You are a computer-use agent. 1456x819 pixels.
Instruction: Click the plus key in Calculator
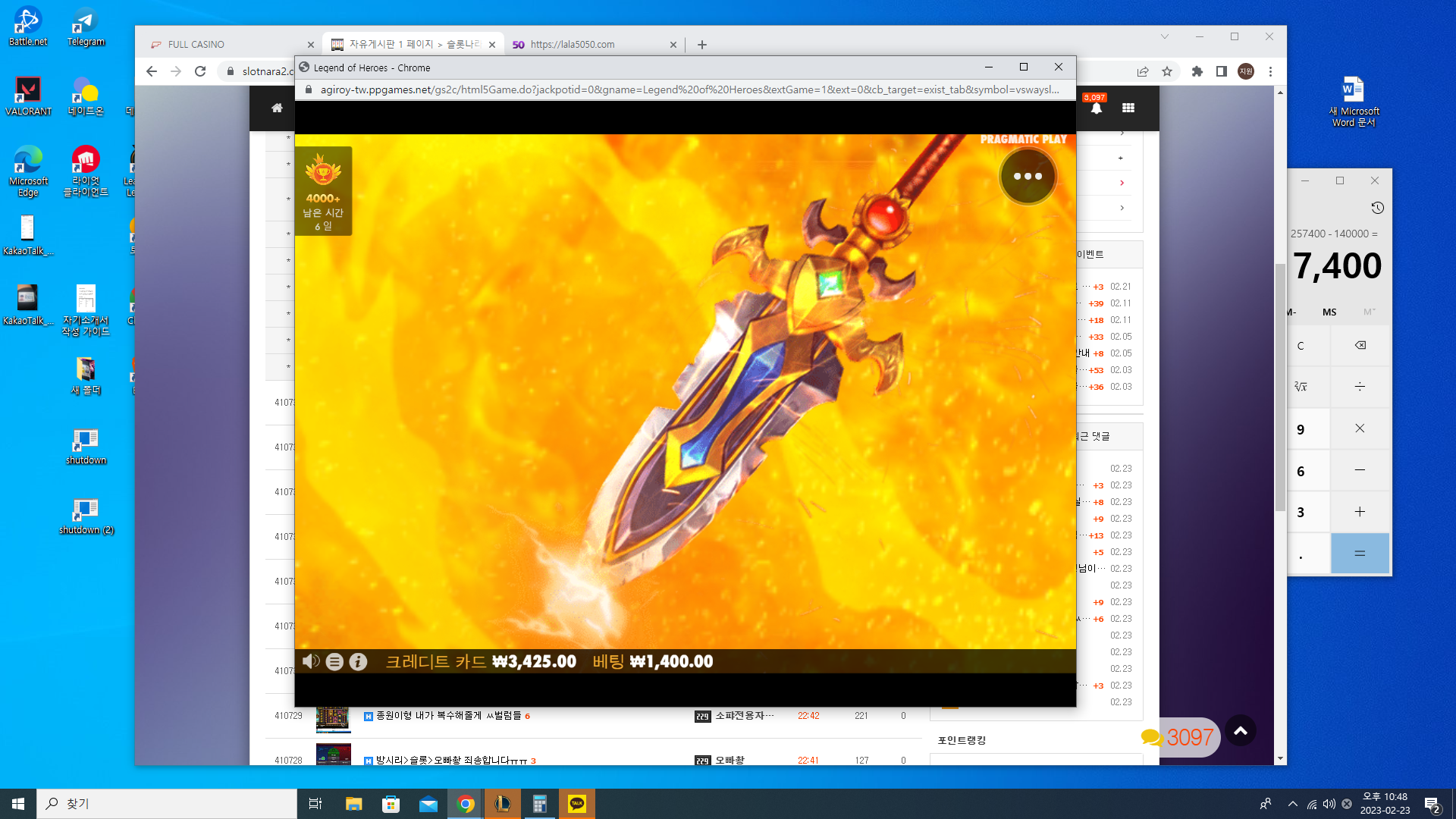(x=1360, y=512)
